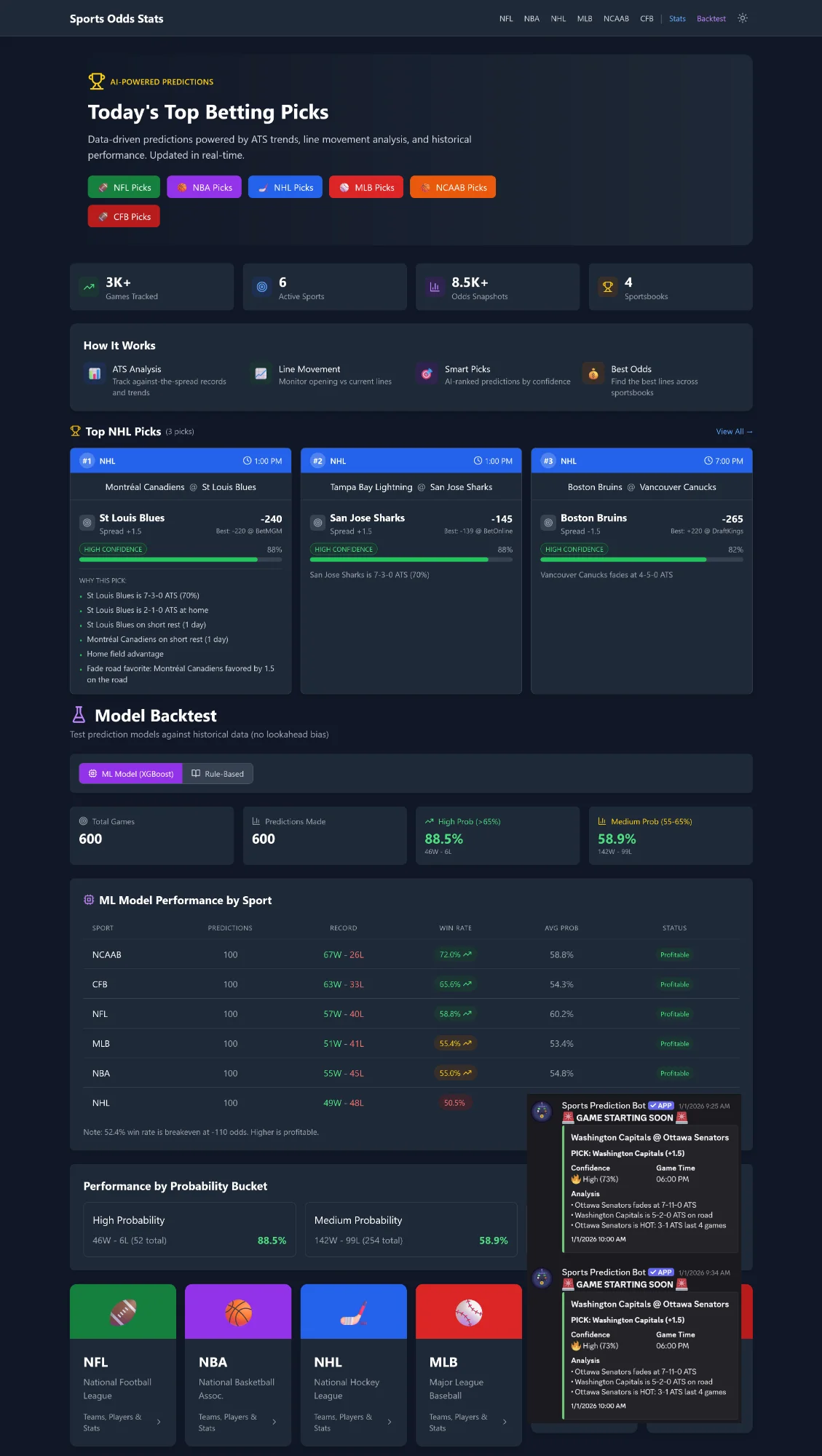The width and height of the screenshot is (822, 1456).
Task: Click the target icon beside St Louis Blues pick
Action: tap(87, 523)
